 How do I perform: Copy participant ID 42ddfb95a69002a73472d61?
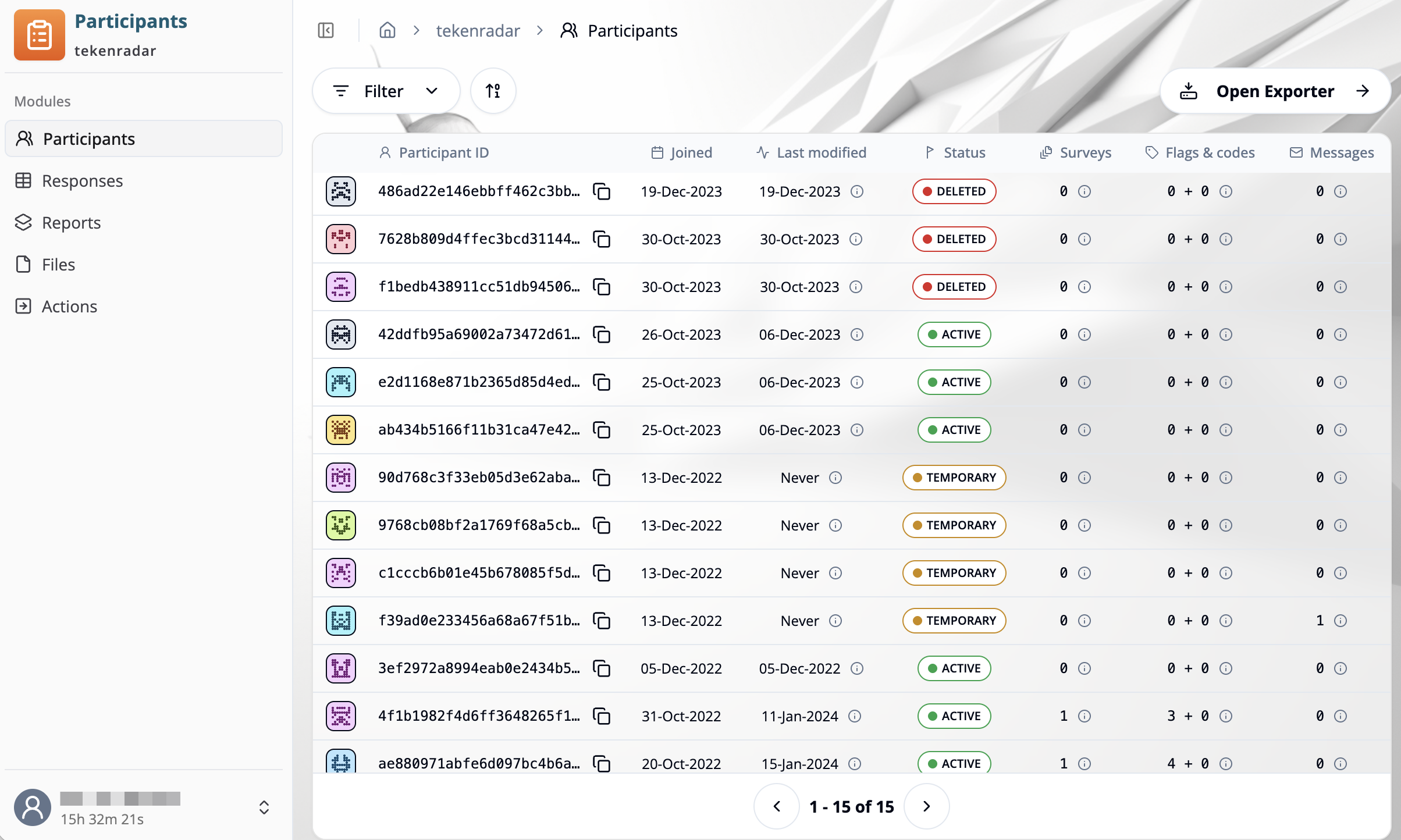coord(602,334)
